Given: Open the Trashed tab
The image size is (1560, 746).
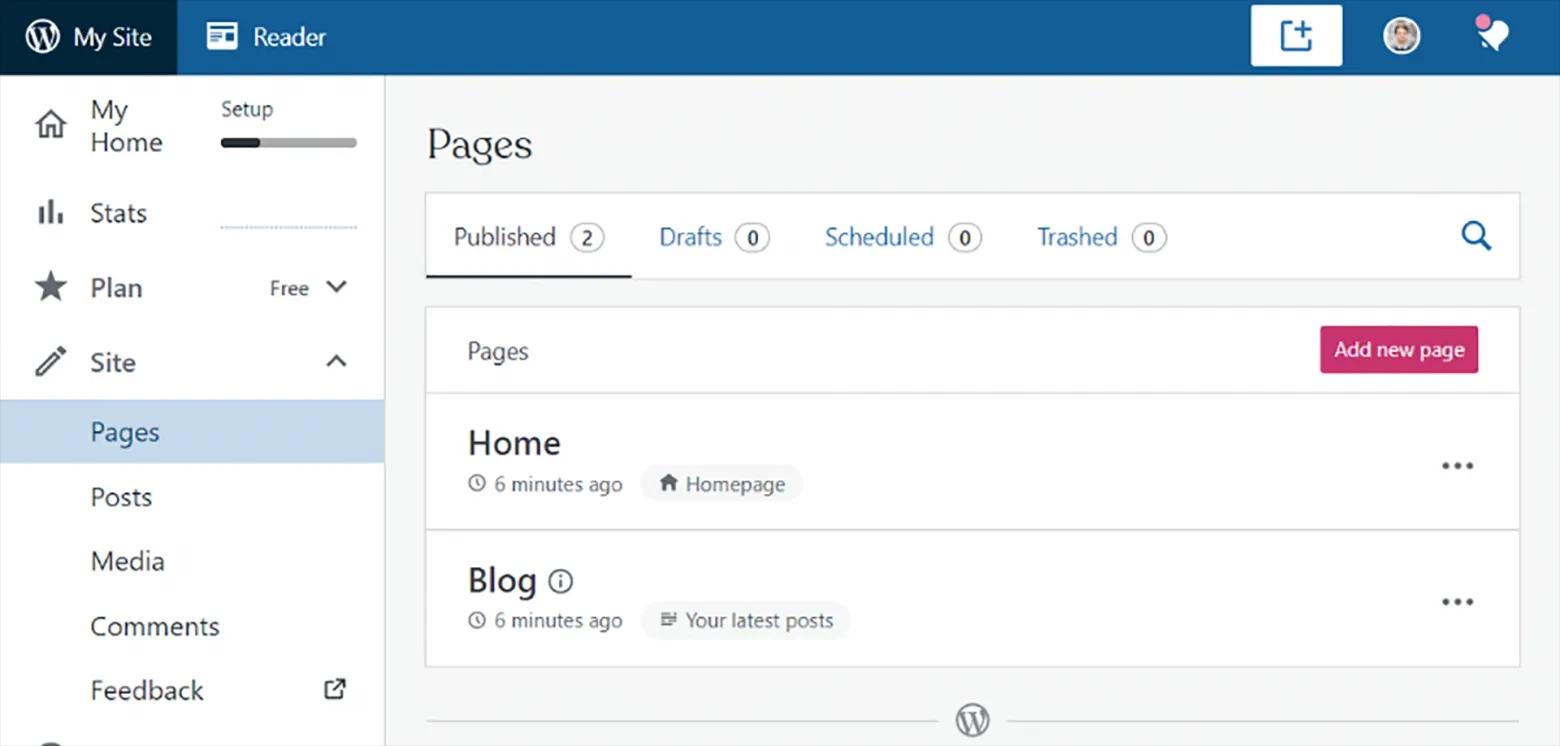Looking at the screenshot, I should (1077, 237).
